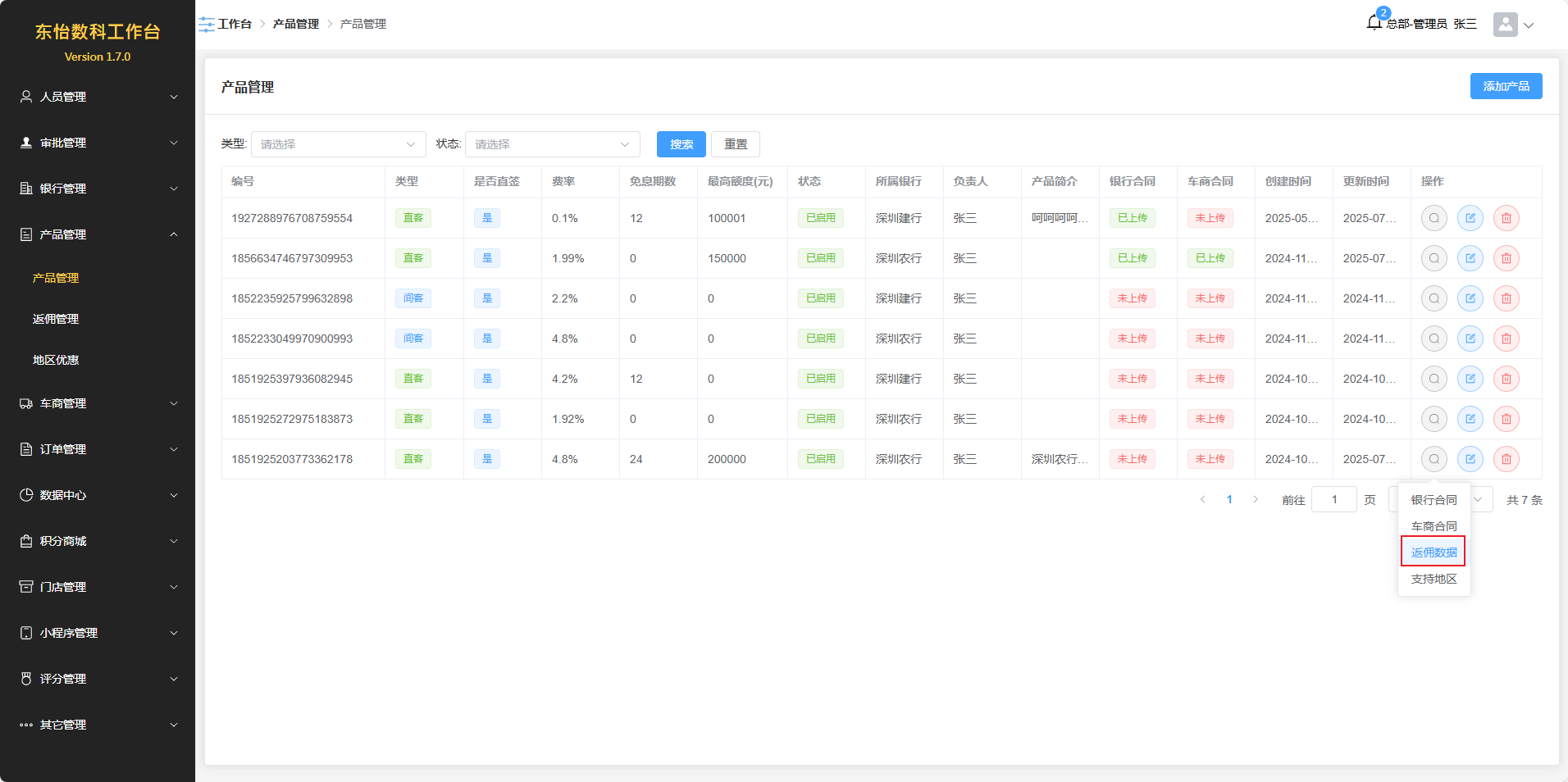Viewport: 1568px width, 782px height.
Task: Choose 支持地区 in the popup menu
Action: pyautogui.click(x=1434, y=579)
